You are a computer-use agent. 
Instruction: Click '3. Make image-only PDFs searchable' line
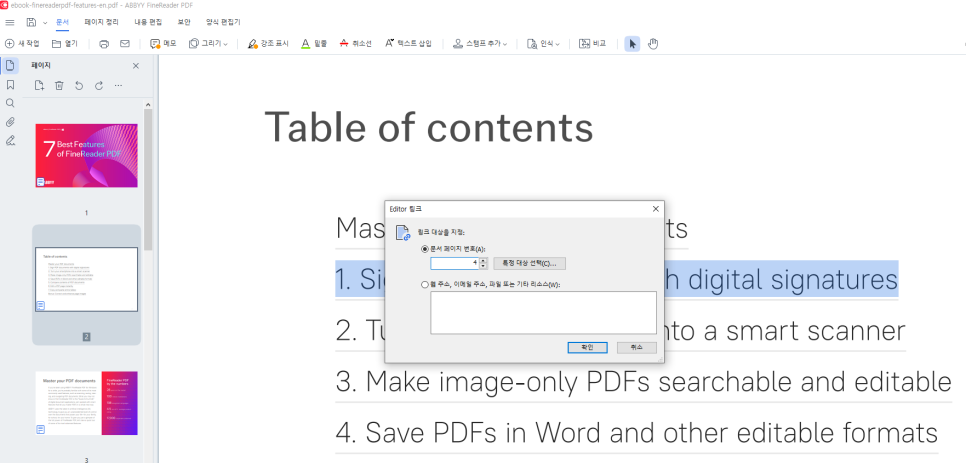coord(644,382)
